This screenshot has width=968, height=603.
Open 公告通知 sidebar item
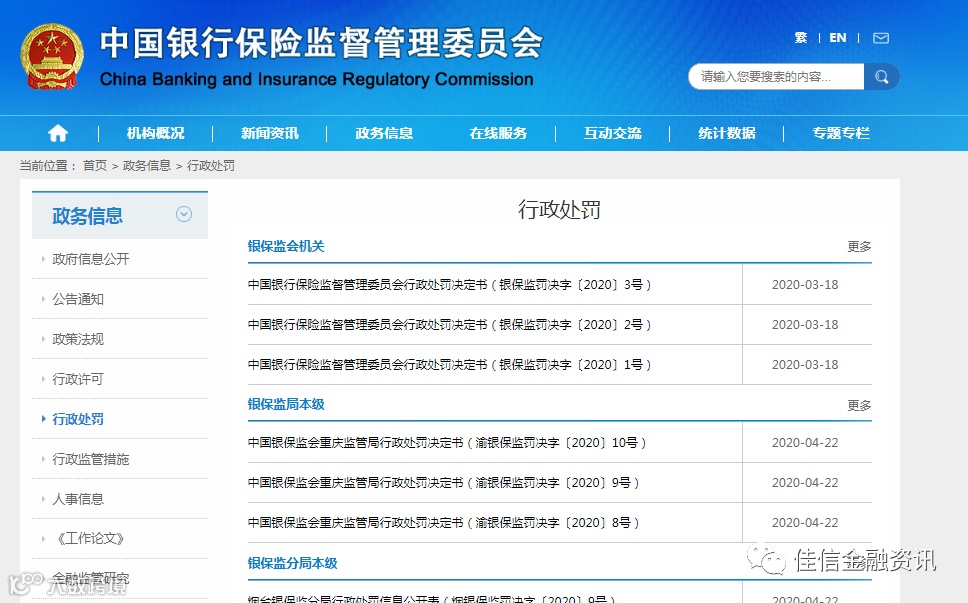click(x=78, y=299)
